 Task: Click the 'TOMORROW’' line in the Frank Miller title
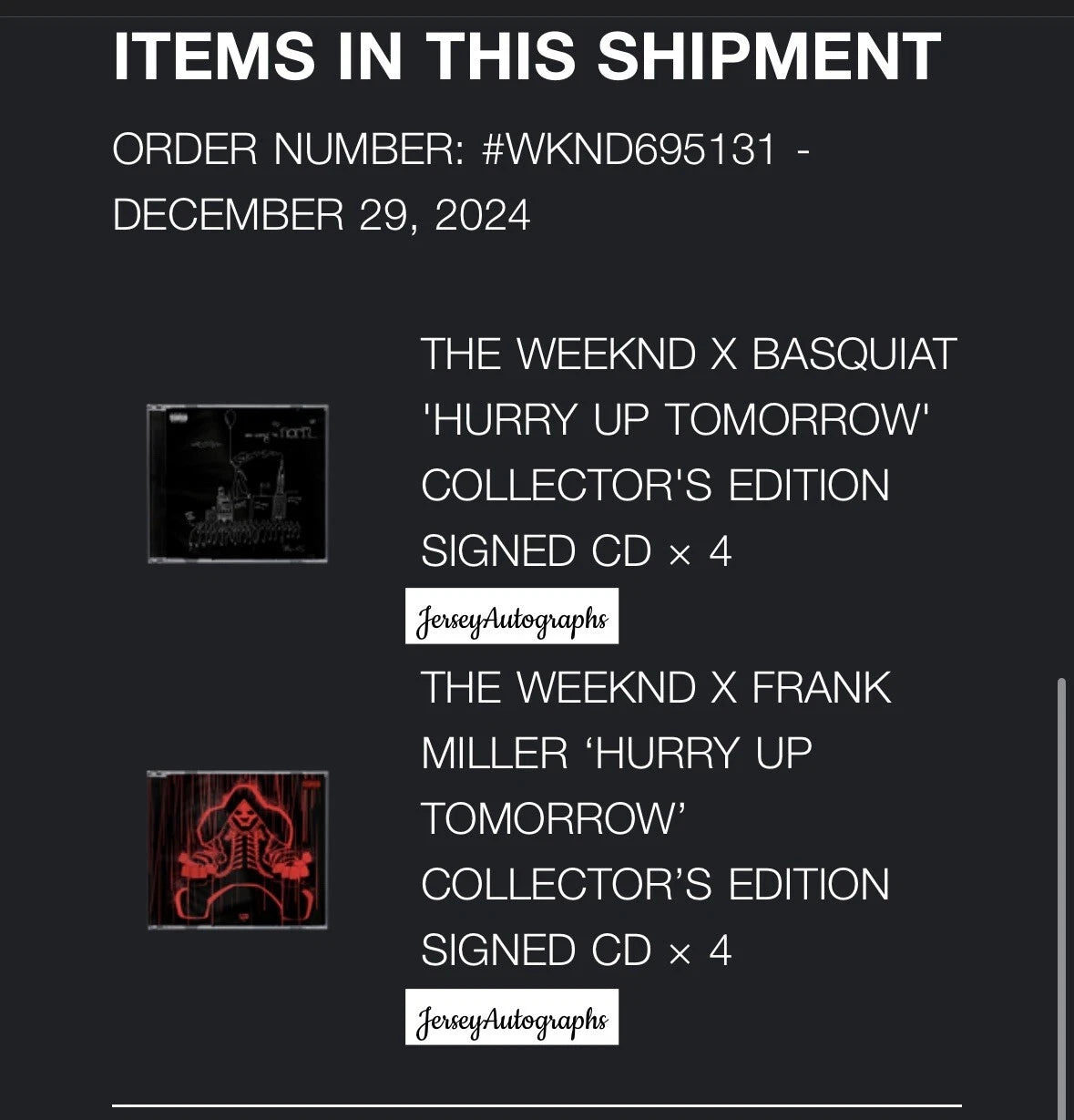(553, 819)
